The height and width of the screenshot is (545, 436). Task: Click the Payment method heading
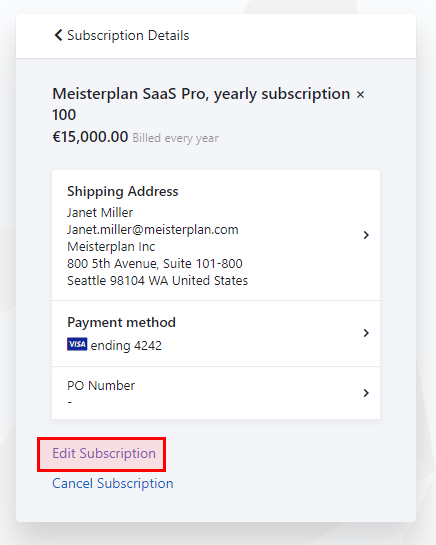(121, 323)
